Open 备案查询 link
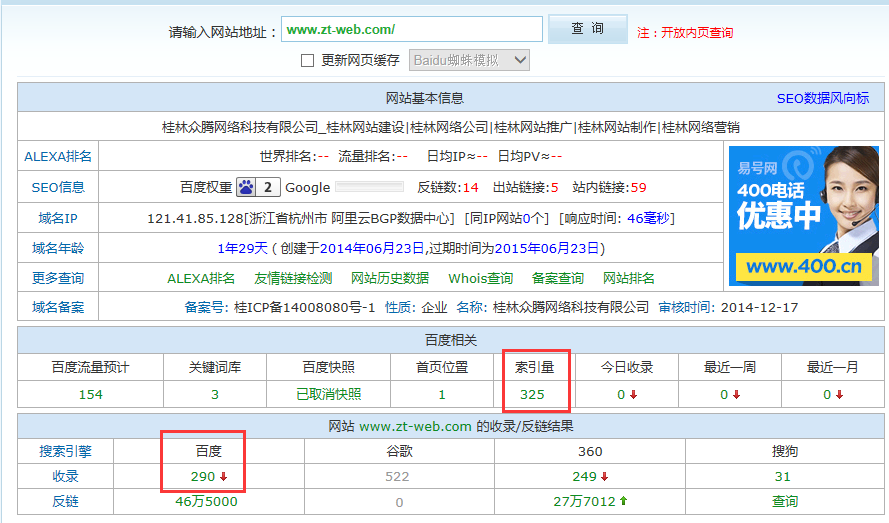The height and width of the screenshot is (523, 889). (x=558, y=279)
